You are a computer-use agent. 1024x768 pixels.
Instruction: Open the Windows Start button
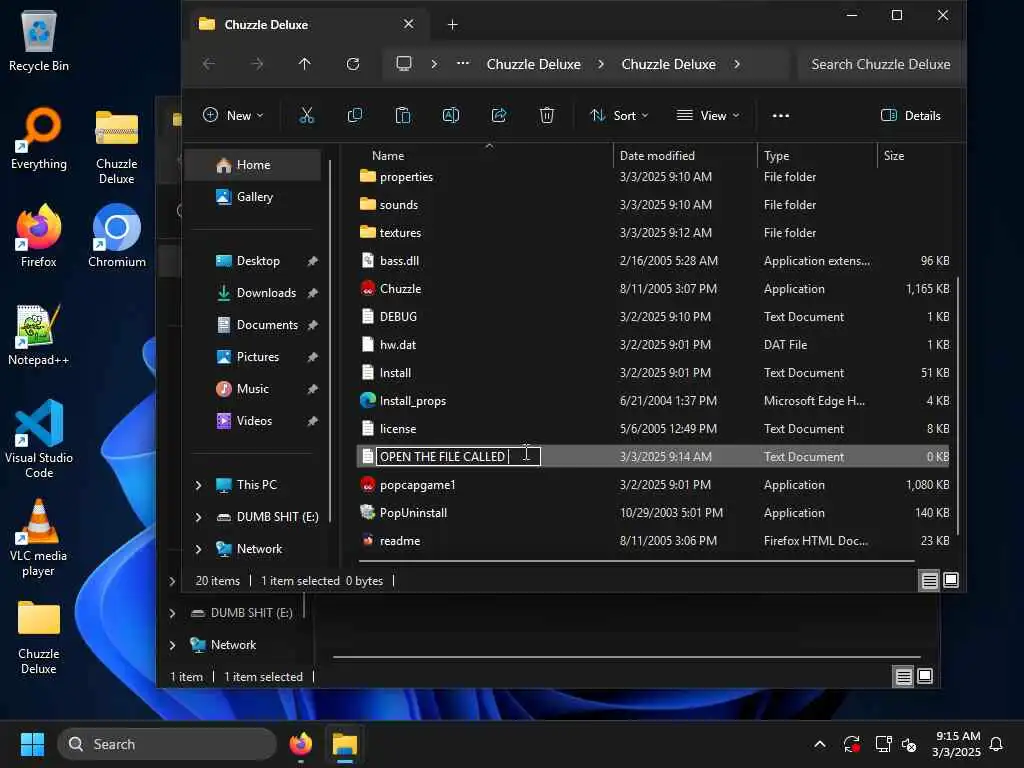[32, 744]
